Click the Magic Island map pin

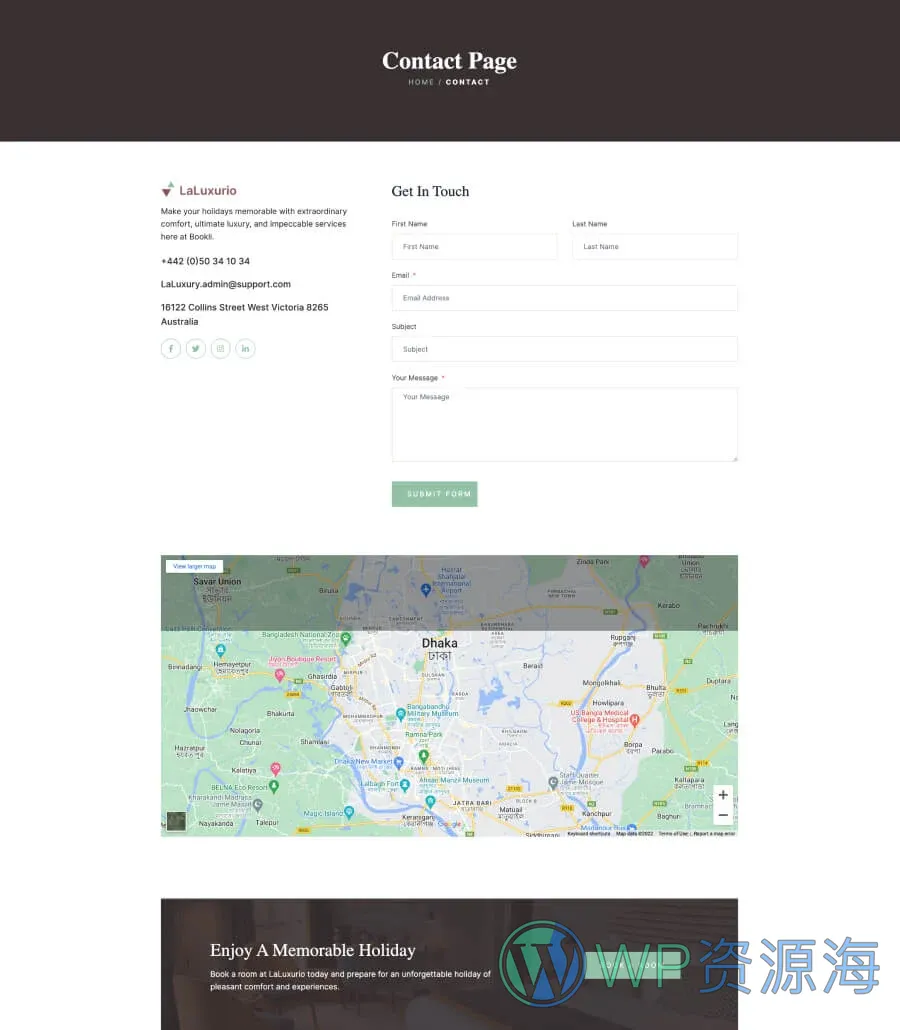[349, 812]
